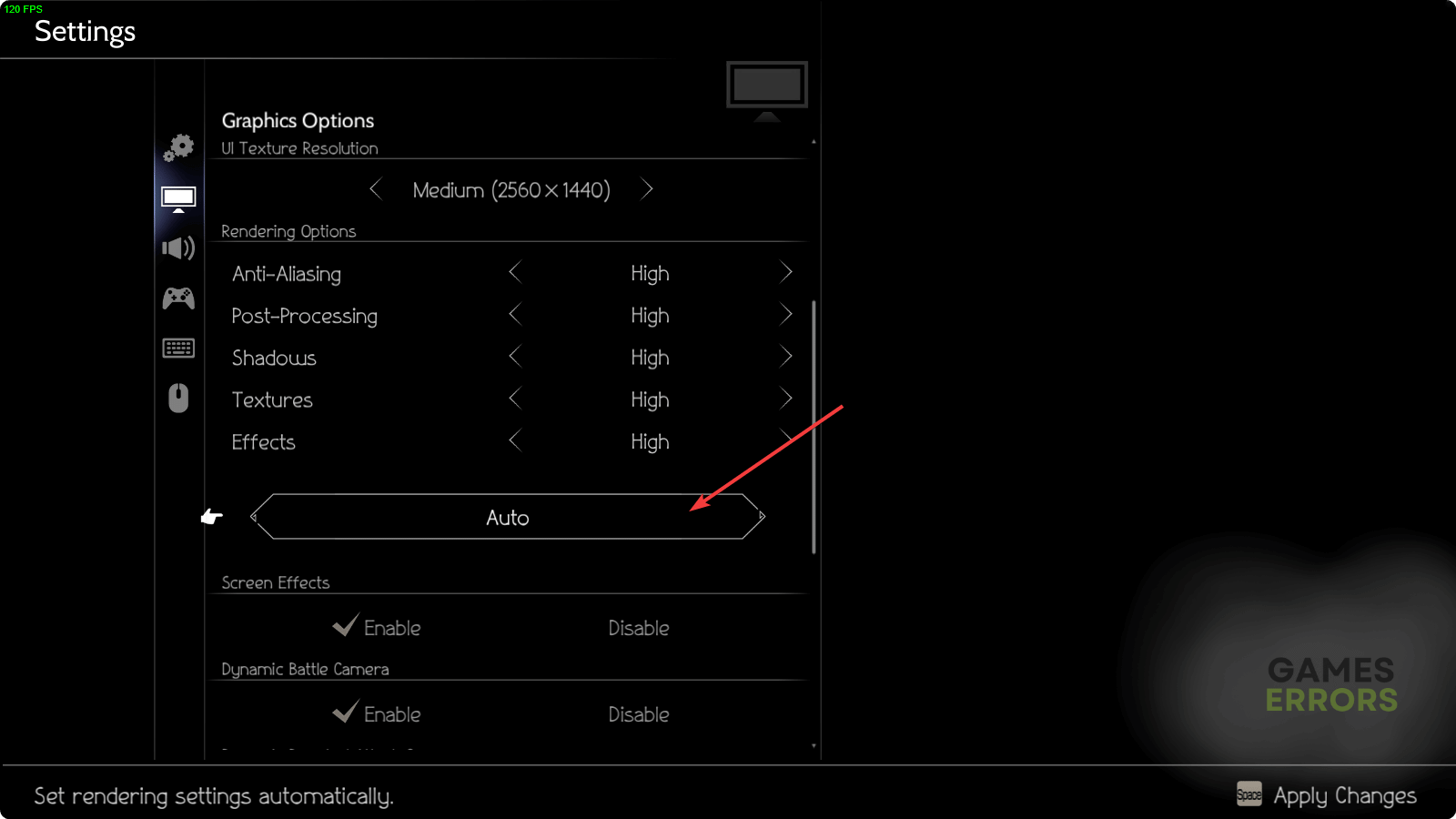Image resolution: width=1456 pixels, height=819 pixels.
Task: Decrease Shadows quality with left arrow
Action: click(515, 357)
